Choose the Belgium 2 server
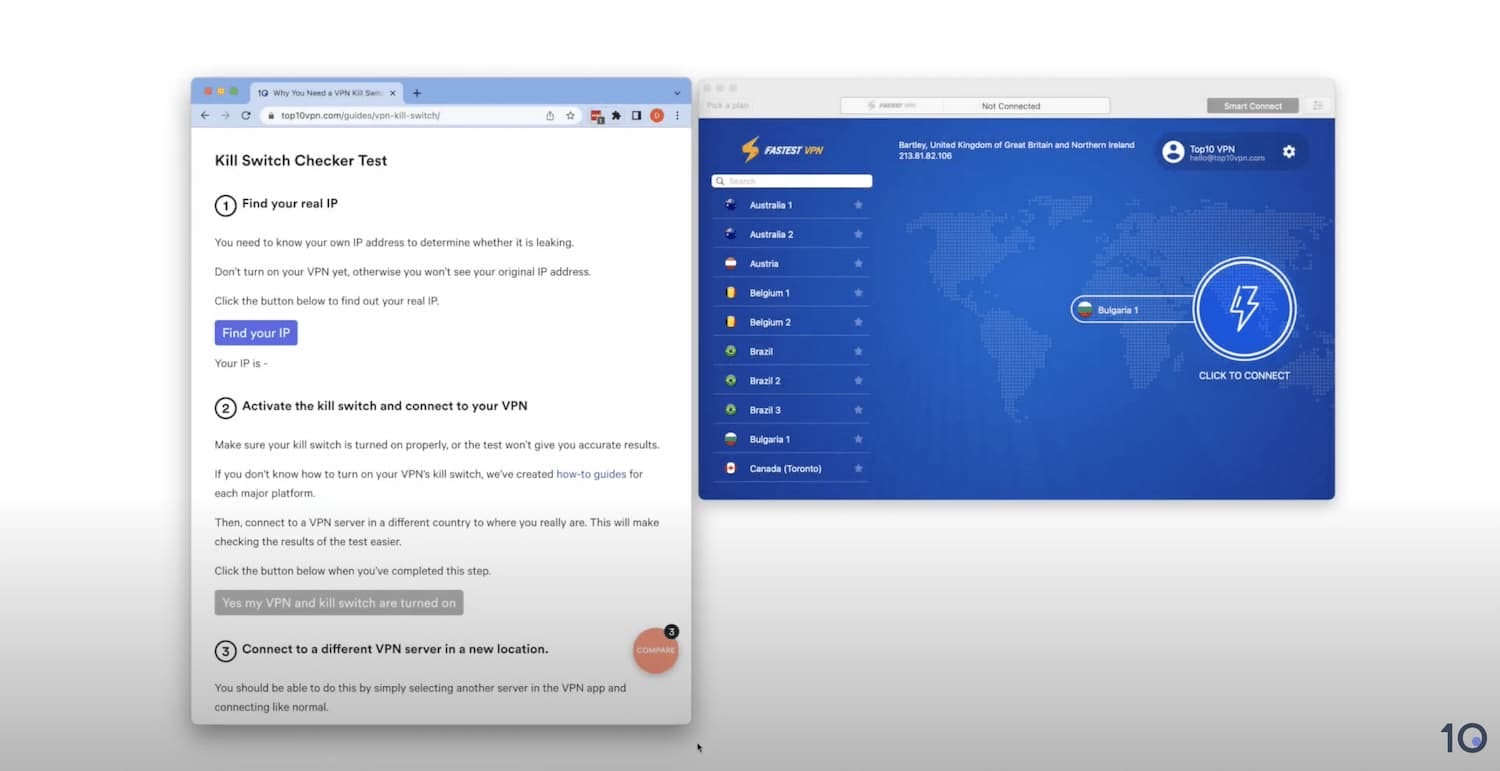This screenshot has width=1500, height=771. point(791,322)
